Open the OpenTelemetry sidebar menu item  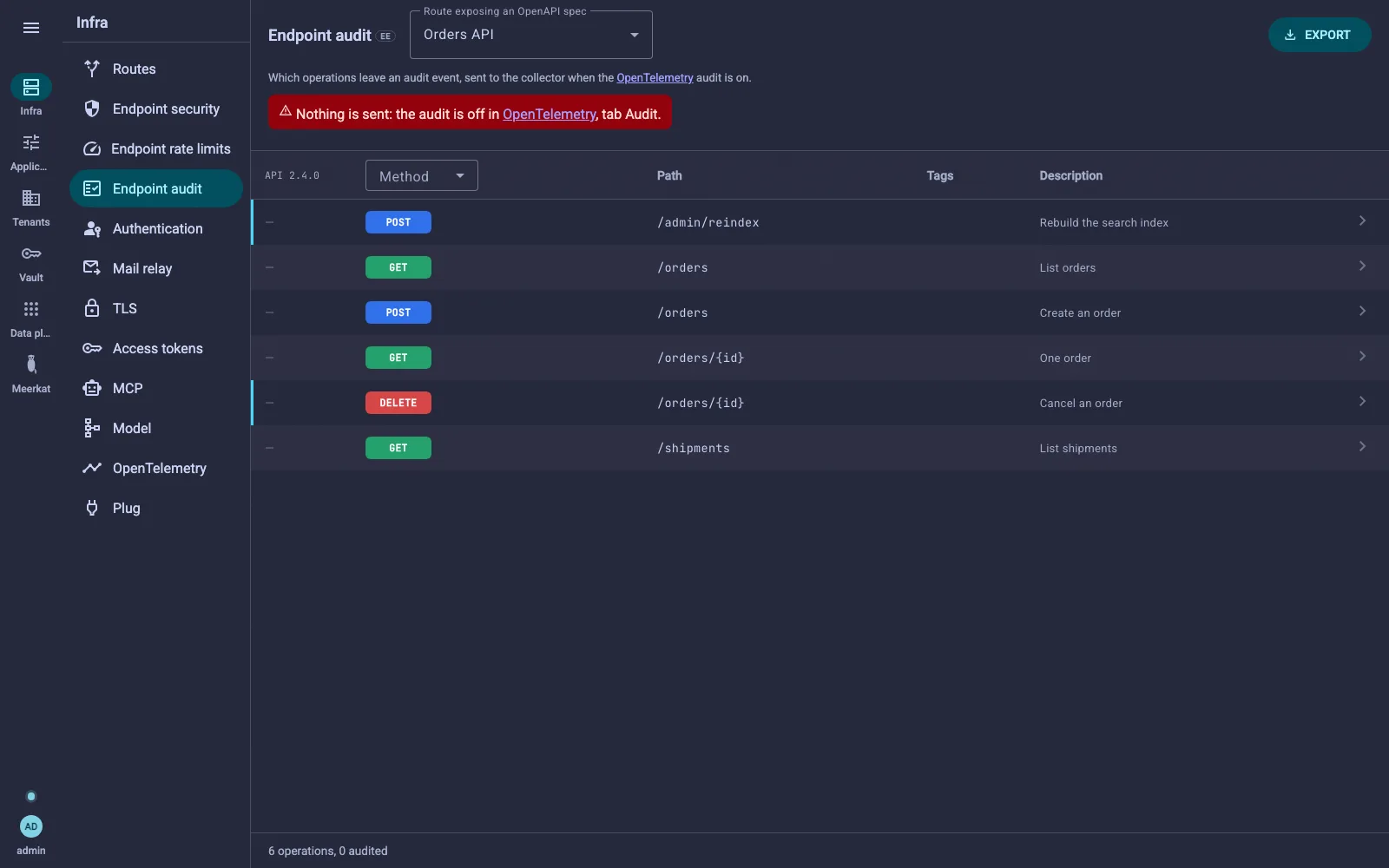pyautogui.click(x=156, y=468)
